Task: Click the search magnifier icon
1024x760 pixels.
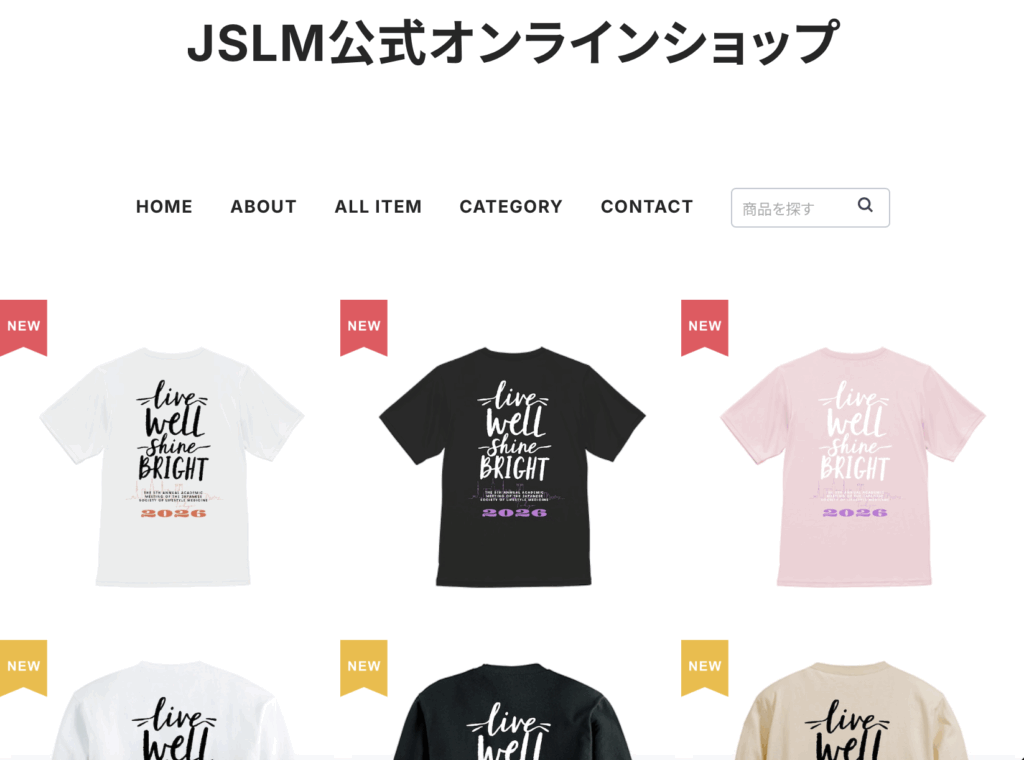Action: (865, 205)
